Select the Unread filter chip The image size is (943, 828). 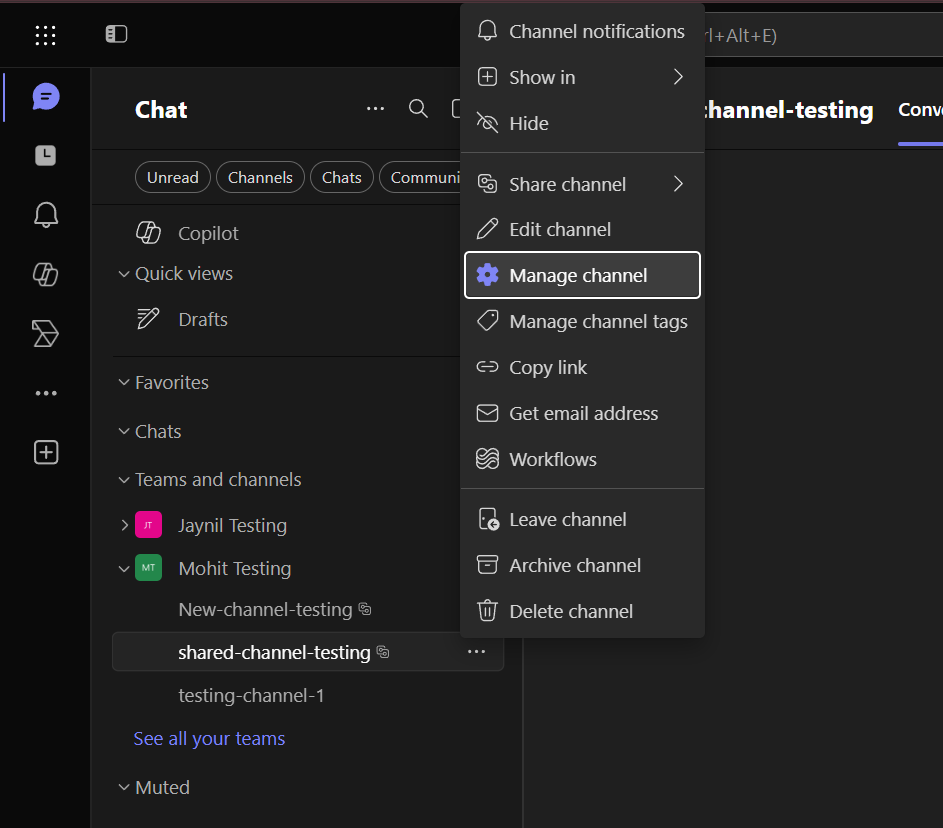173,177
